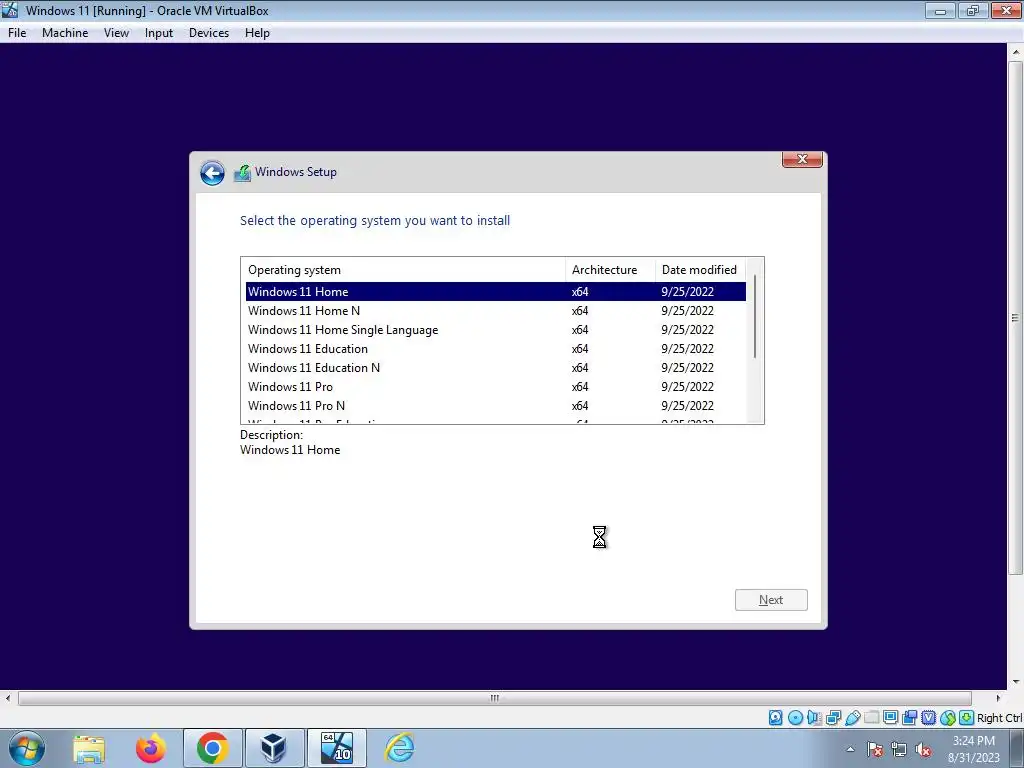Click the network tray icon
This screenshot has width=1024, height=768.
tap(899, 750)
